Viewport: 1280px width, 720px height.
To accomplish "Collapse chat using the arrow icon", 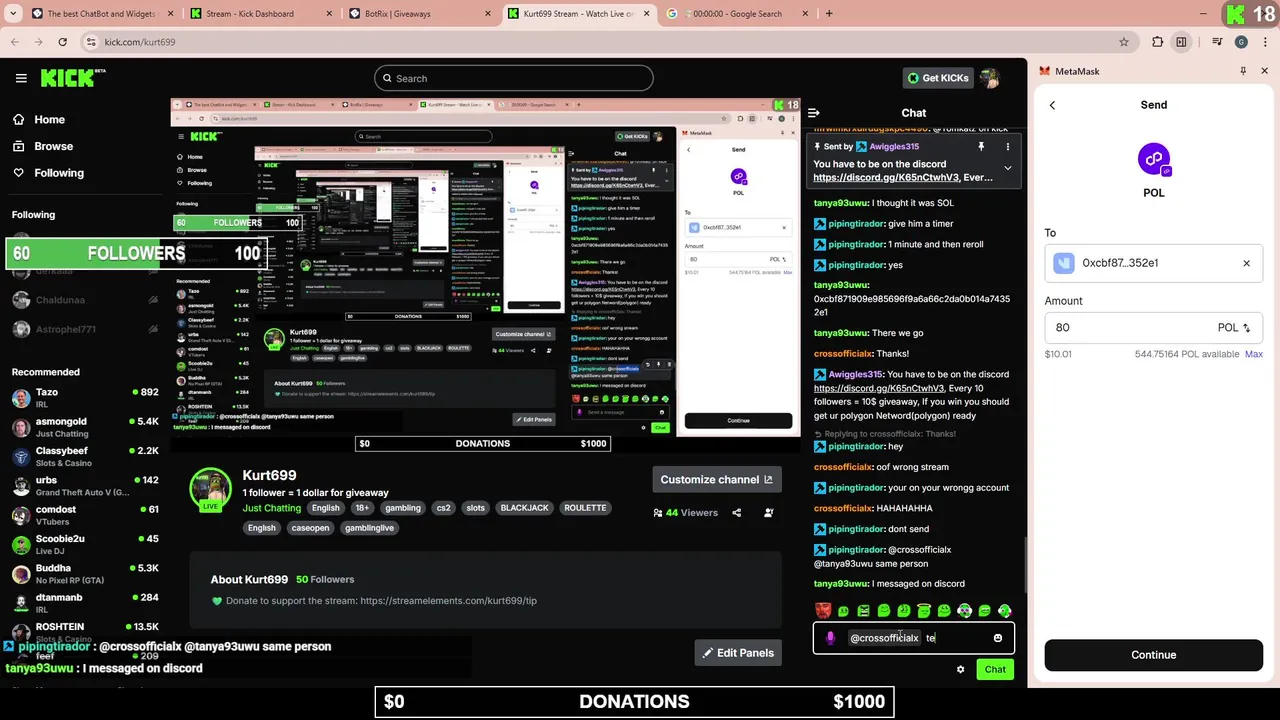I will [814, 113].
